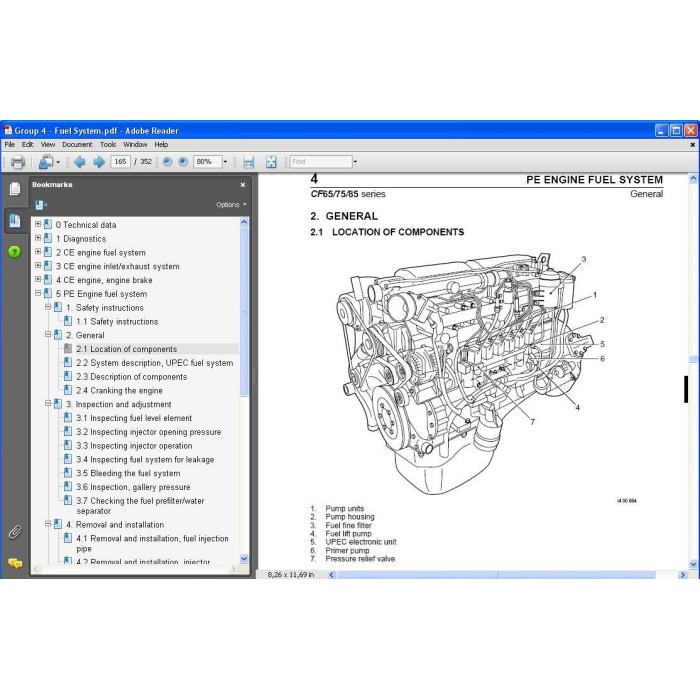Screen dimensions: 700x700
Task: Close document with menu bar X
Action: click(692, 145)
